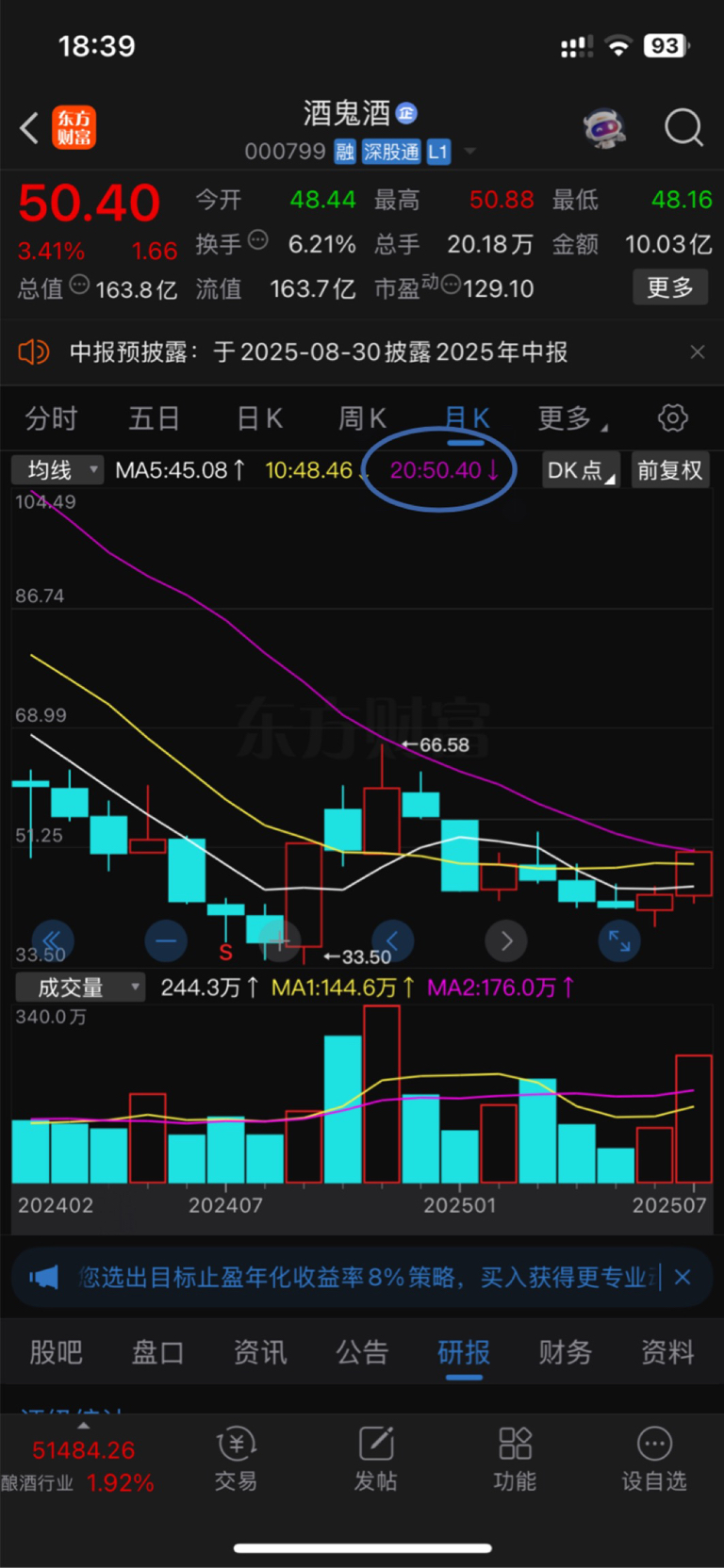
Task: Tap the speaker announcement icon
Action: (34, 352)
